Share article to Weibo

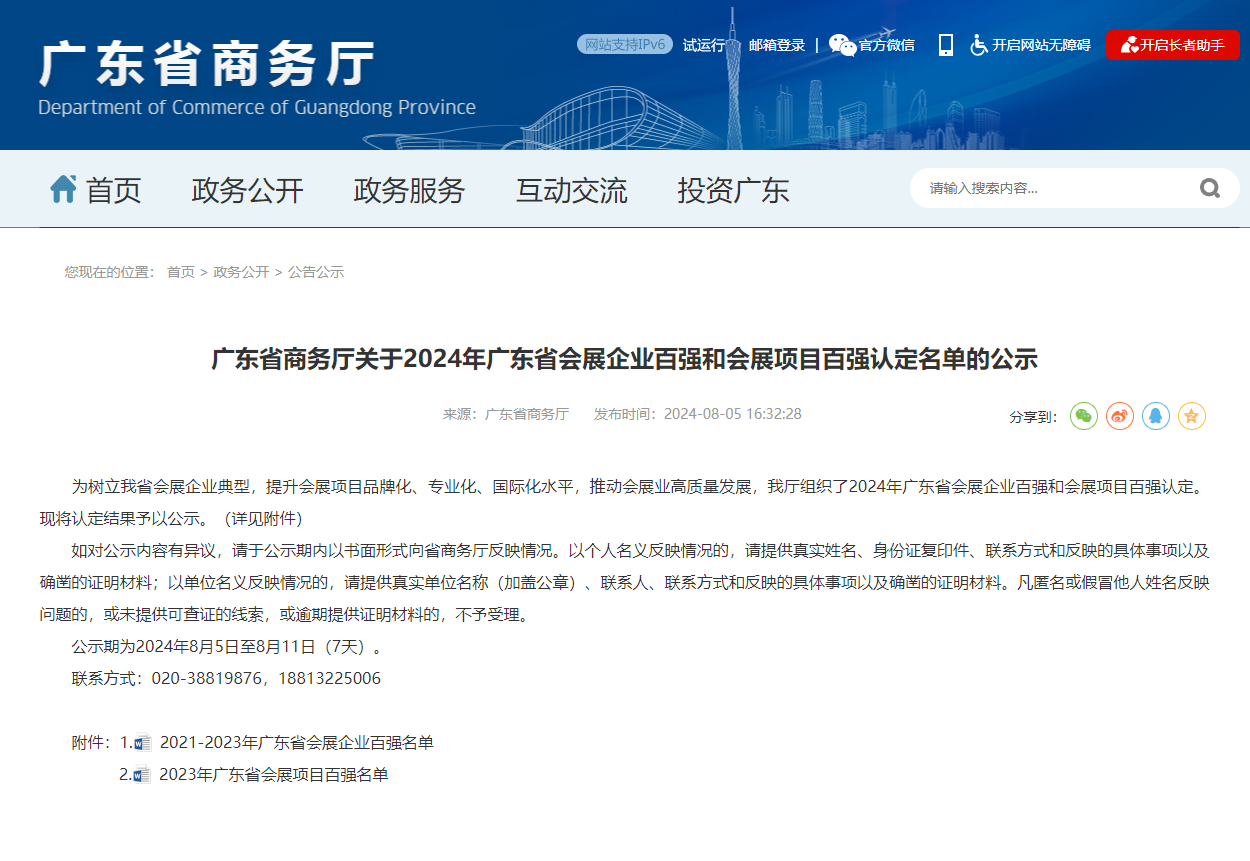[1120, 416]
